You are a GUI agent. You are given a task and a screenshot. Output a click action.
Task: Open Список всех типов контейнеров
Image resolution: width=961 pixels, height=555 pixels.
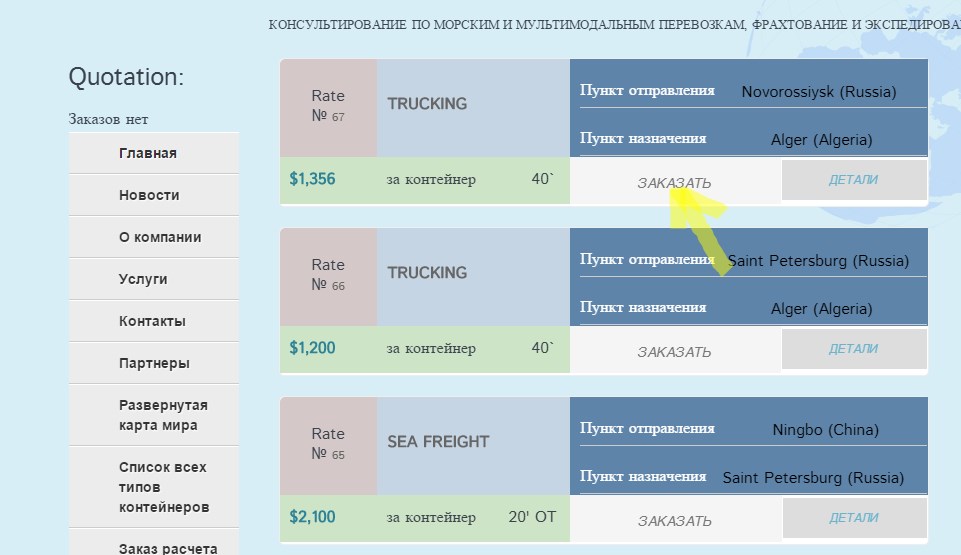point(164,487)
